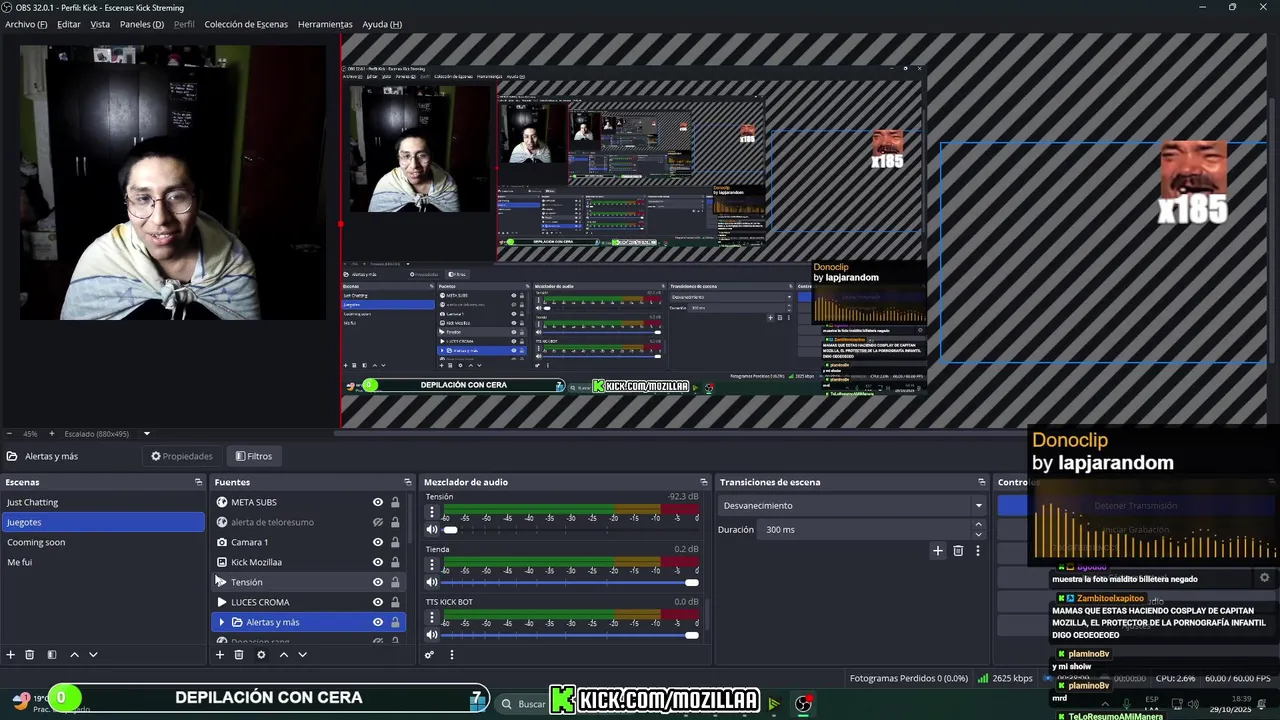Hide the META SUBS source
This screenshot has width=1280, height=720.
pyautogui.click(x=378, y=502)
